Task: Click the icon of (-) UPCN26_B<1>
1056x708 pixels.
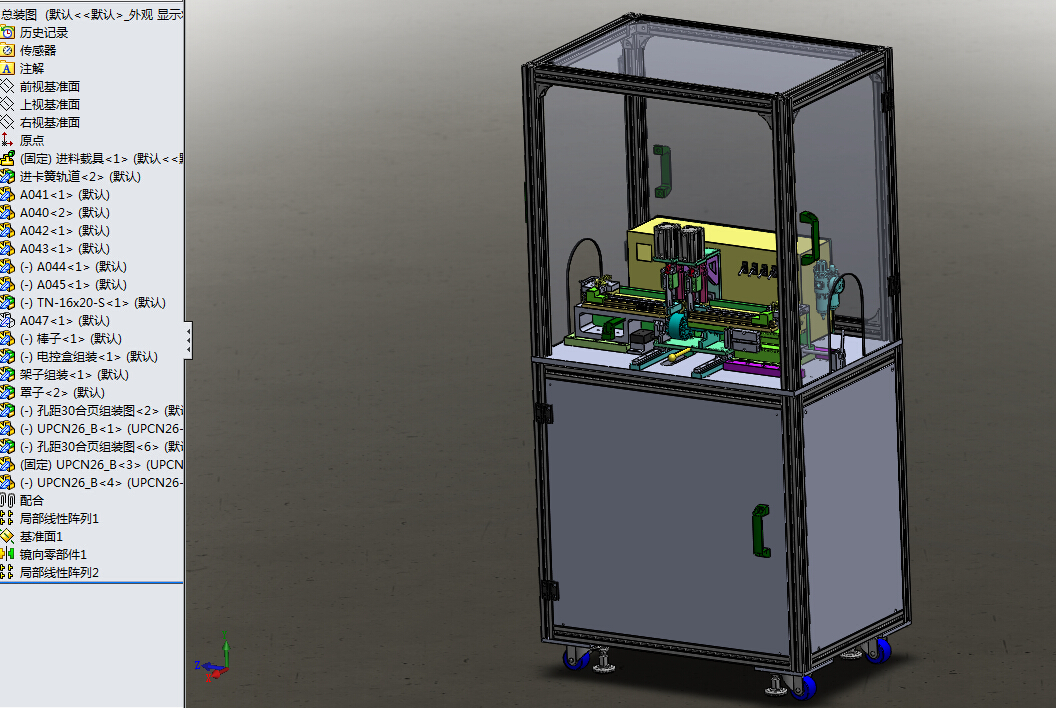Action: coord(7,428)
